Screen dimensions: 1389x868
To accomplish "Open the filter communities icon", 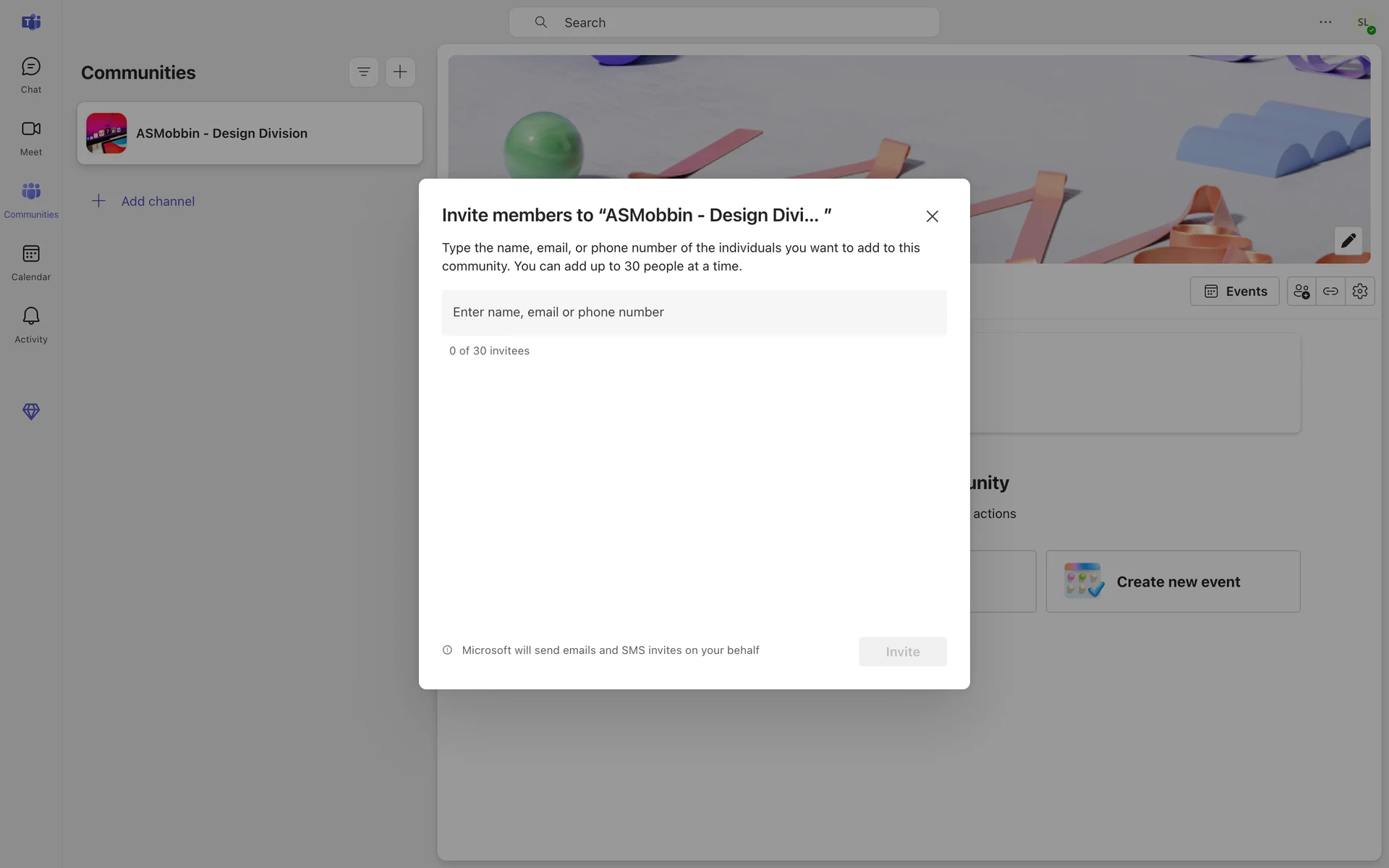I will click(363, 72).
